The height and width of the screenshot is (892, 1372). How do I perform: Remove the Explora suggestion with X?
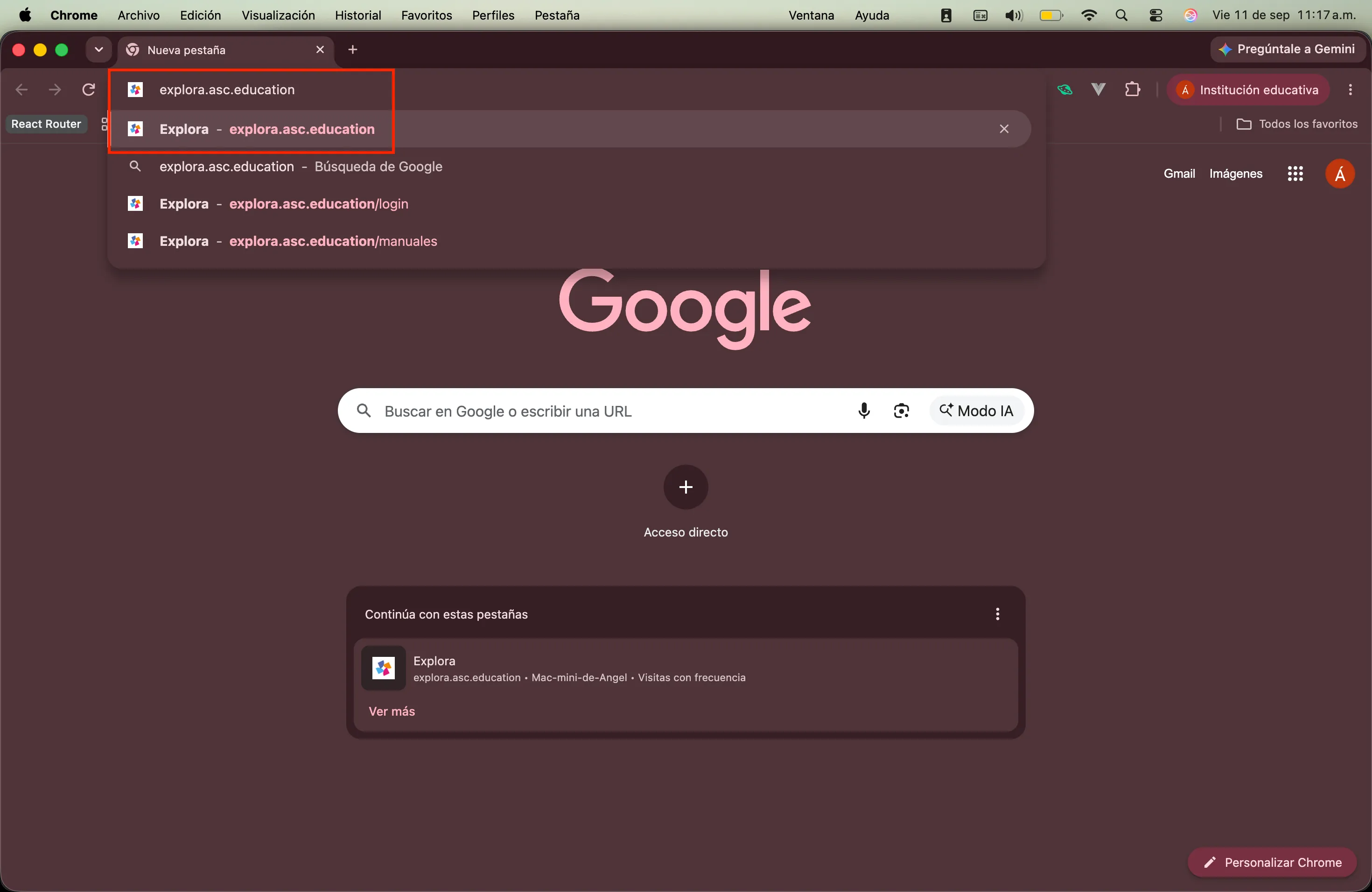[1004, 129]
